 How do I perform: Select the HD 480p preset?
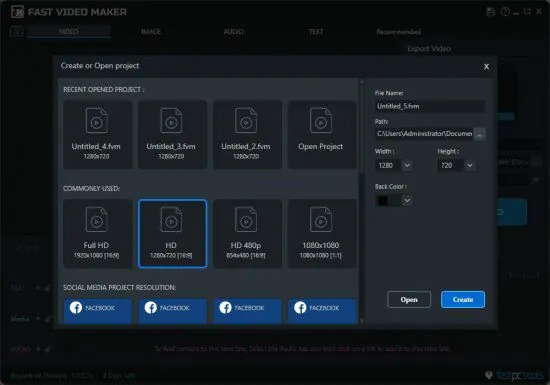click(247, 234)
